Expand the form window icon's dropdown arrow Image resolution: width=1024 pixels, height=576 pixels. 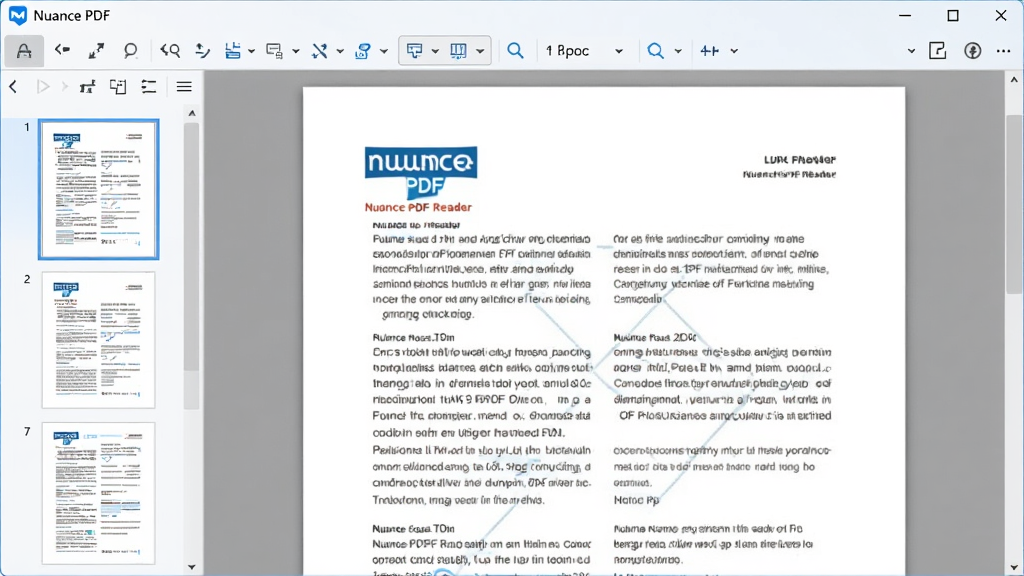click(x=296, y=51)
